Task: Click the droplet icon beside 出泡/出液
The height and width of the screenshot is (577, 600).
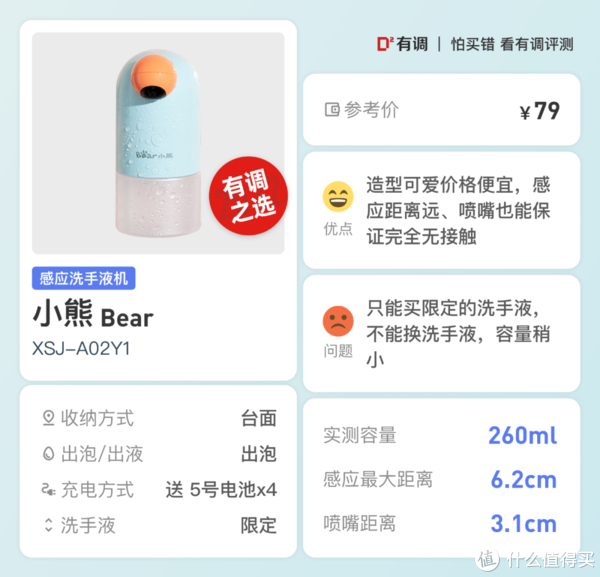Action: click(x=48, y=454)
